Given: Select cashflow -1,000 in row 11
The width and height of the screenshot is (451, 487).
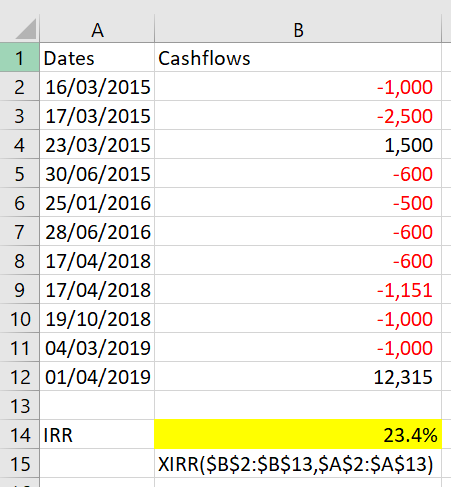Looking at the screenshot, I should tap(298, 348).
